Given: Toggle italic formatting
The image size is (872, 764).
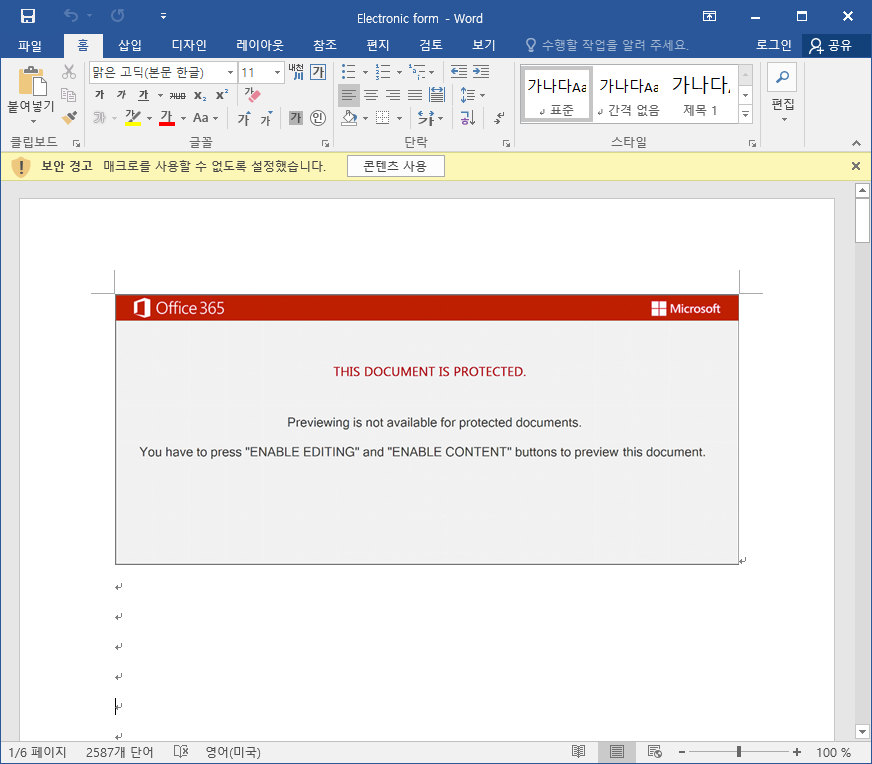Looking at the screenshot, I should coord(122,95).
